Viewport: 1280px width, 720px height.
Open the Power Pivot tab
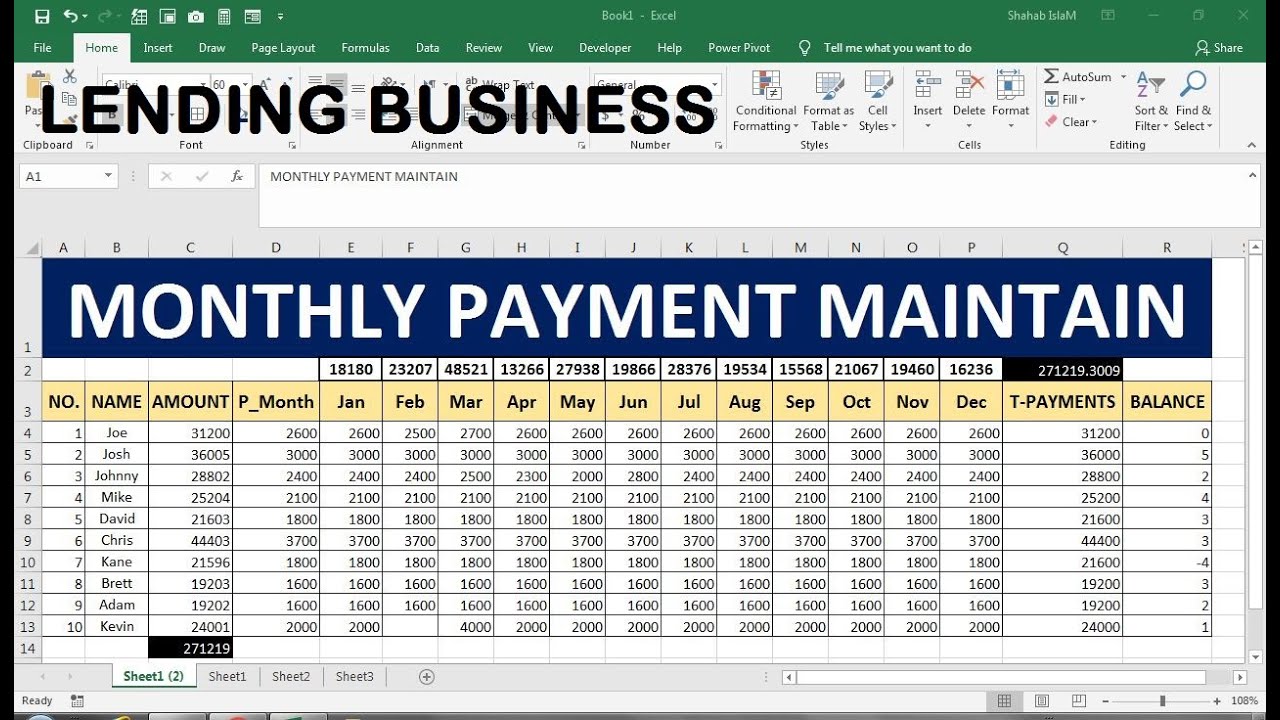click(x=739, y=48)
